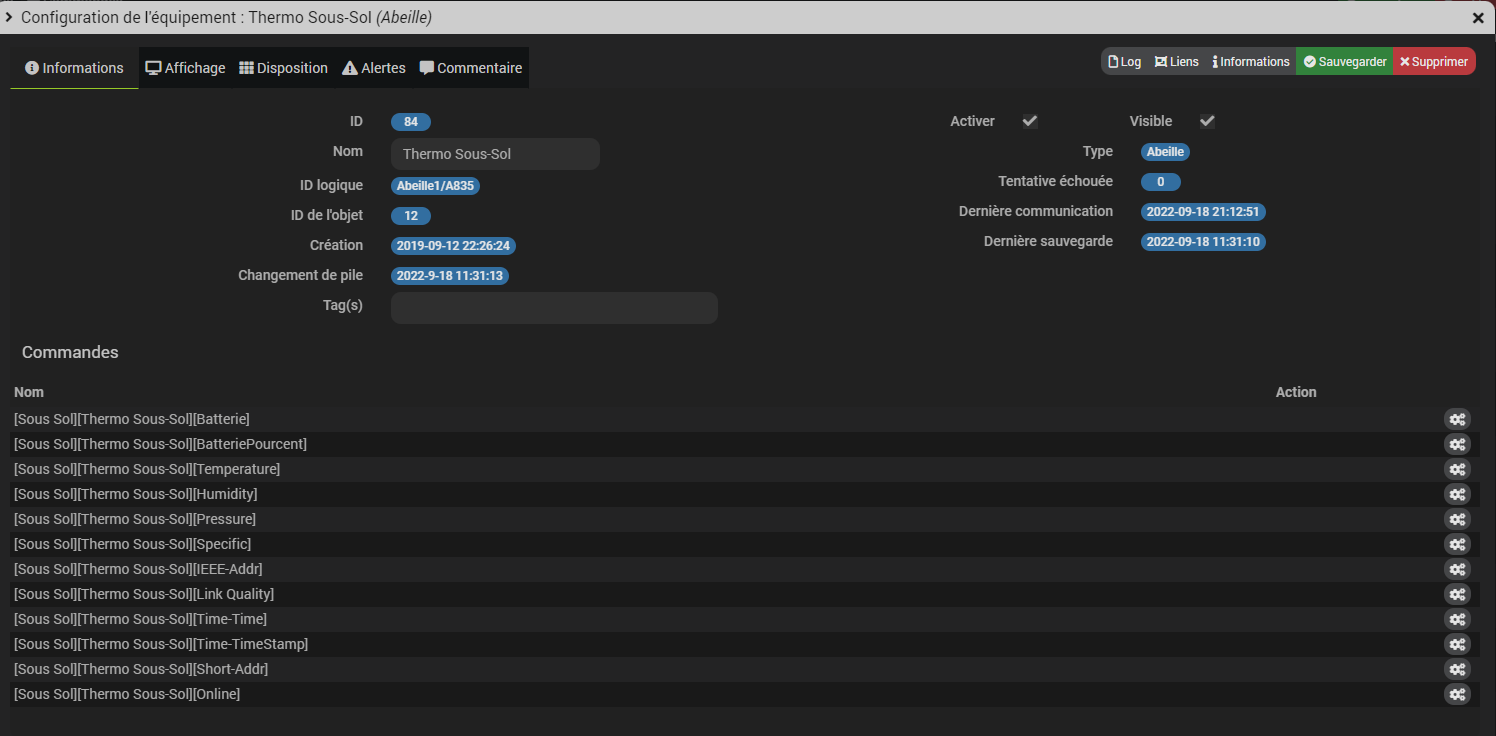The image size is (1496, 736).
Task: Click the Action column header
Action: pos(1296,392)
